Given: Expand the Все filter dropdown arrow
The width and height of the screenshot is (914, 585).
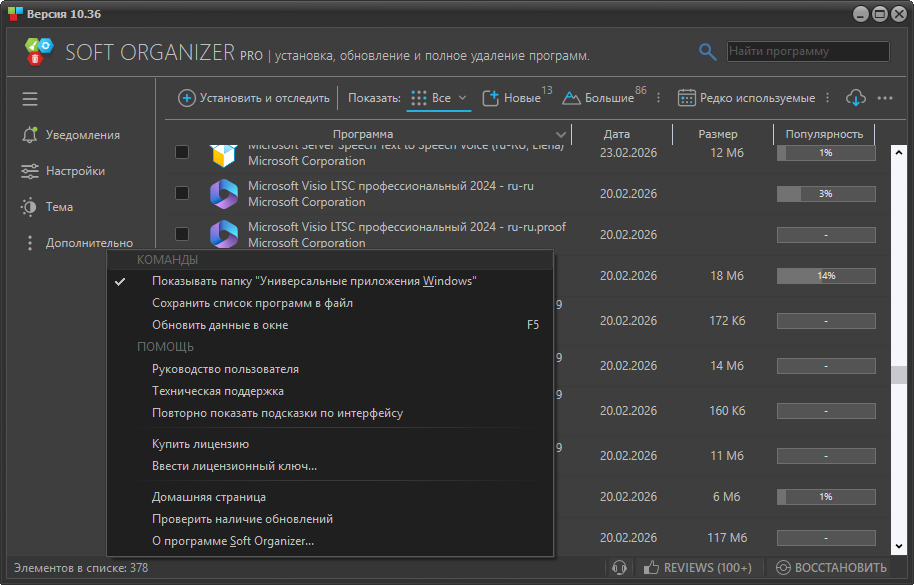Looking at the screenshot, I should coord(462,98).
